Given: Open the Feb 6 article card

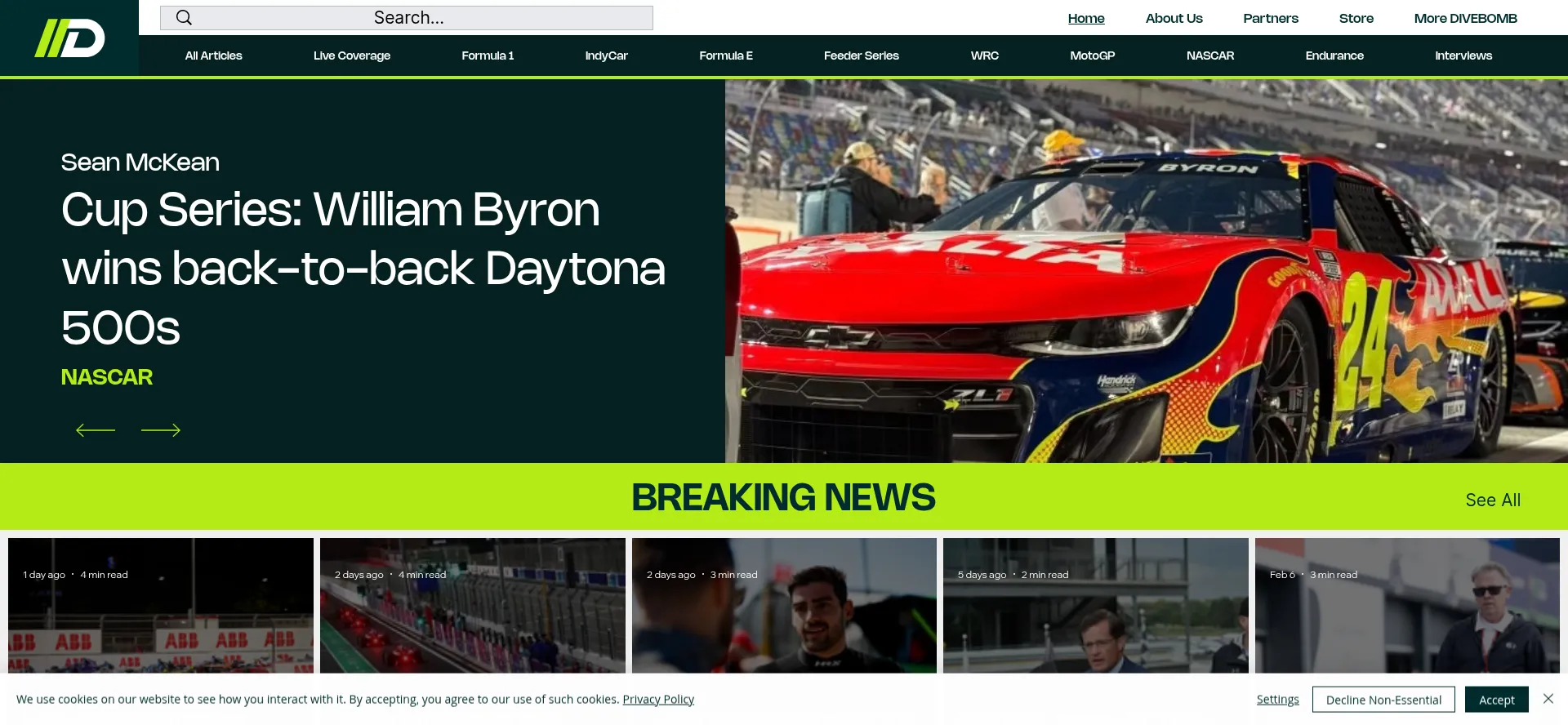Looking at the screenshot, I should pyautogui.click(x=1407, y=605).
